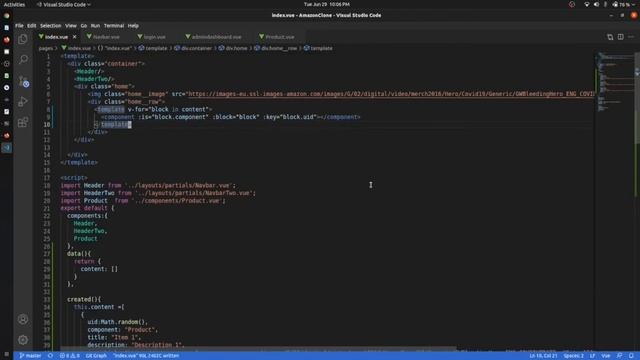This screenshot has width=640, height=360.
Task: Open the Selection menu
Action: coord(51,26)
